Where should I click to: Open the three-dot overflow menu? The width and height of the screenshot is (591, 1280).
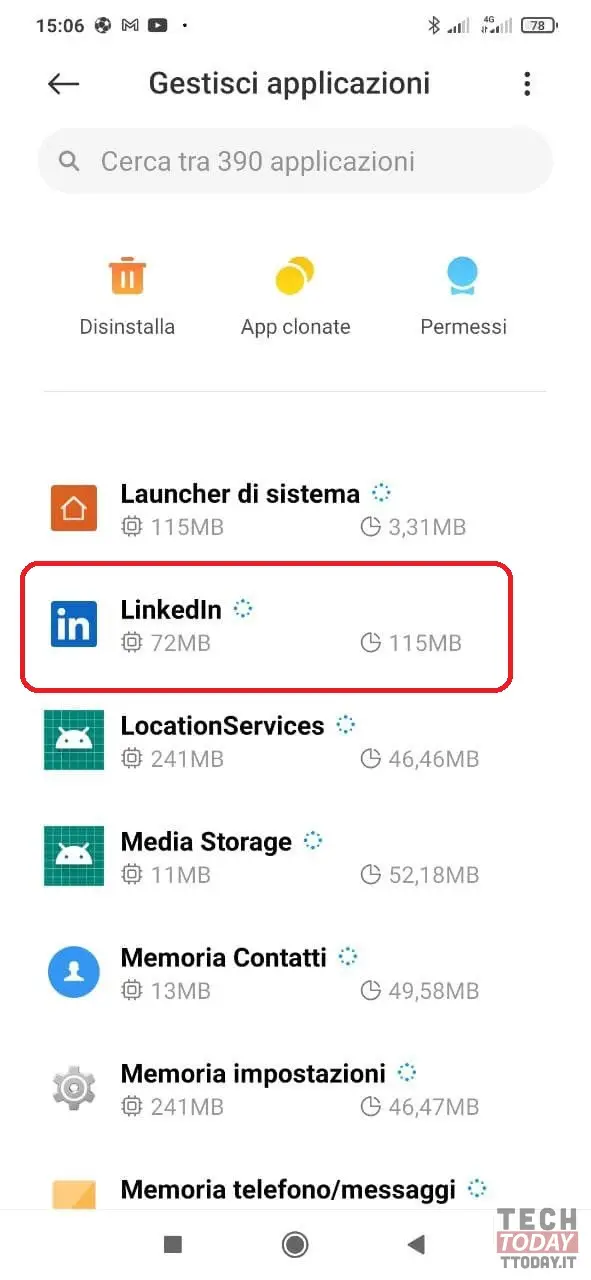[527, 84]
